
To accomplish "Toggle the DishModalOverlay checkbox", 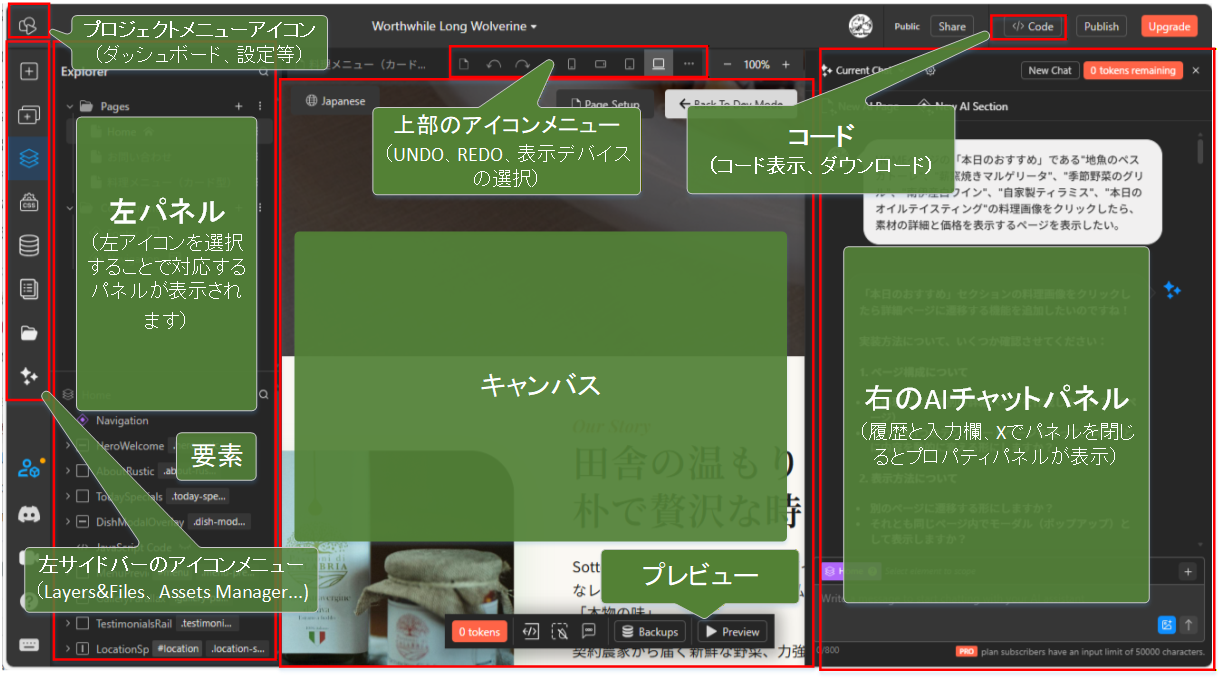I will [x=84, y=522].
